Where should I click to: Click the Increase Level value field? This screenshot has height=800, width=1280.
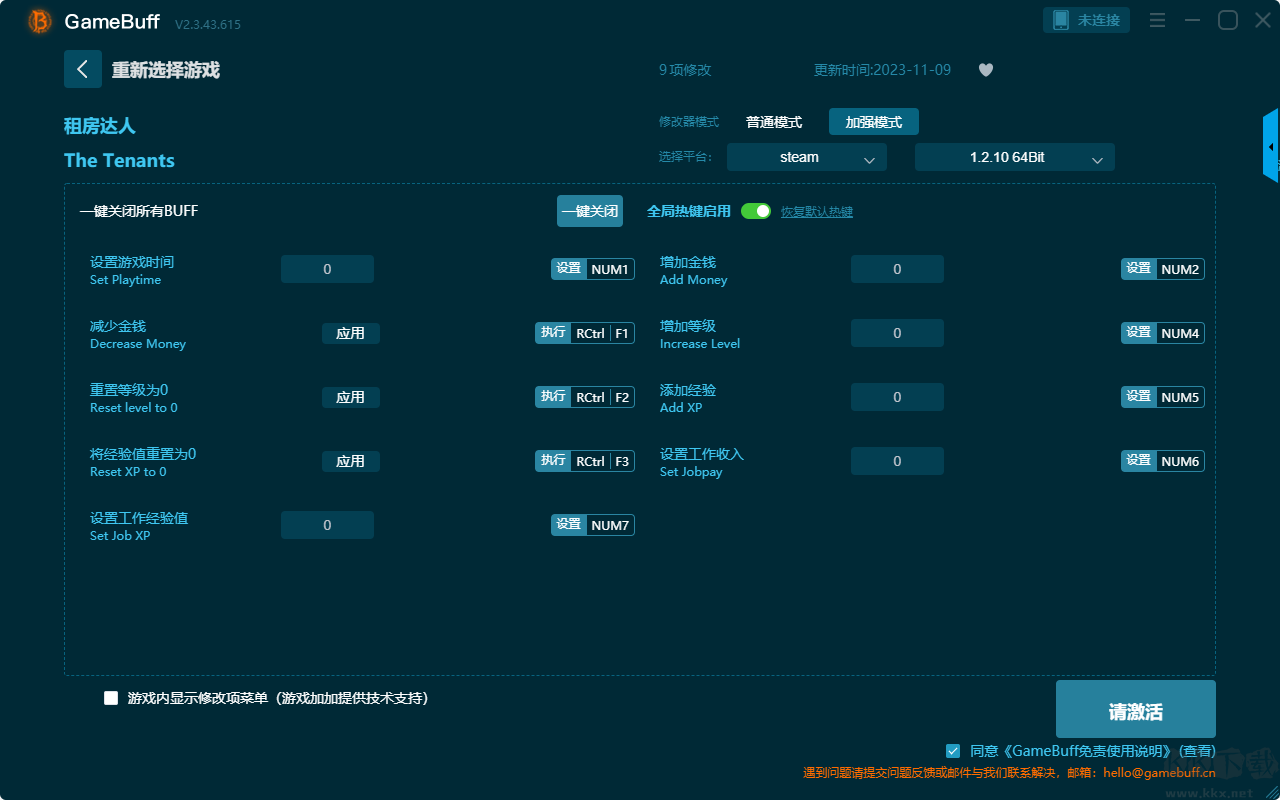tap(897, 333)
